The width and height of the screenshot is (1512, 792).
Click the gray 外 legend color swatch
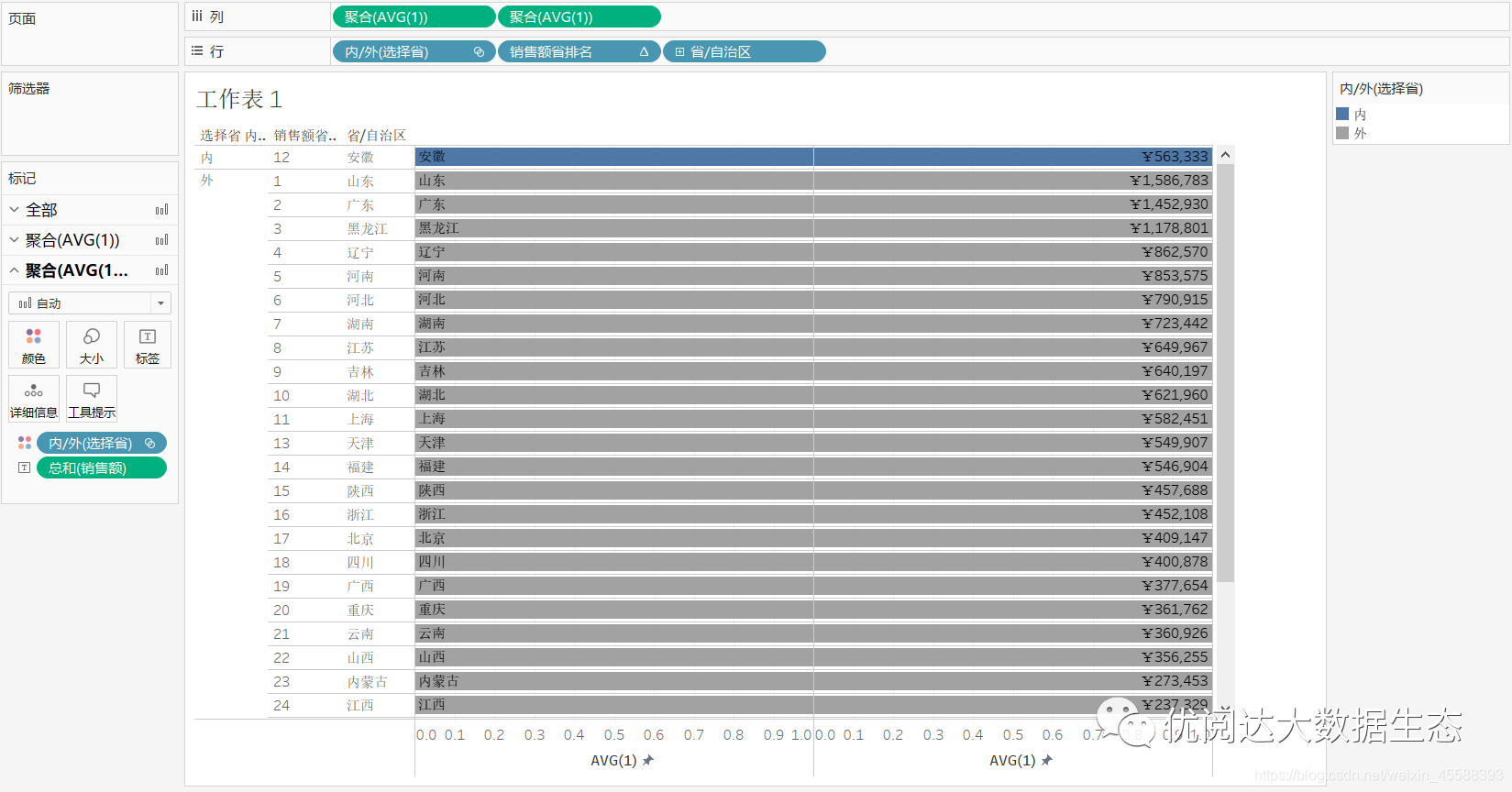click(x=1342, y=133)
